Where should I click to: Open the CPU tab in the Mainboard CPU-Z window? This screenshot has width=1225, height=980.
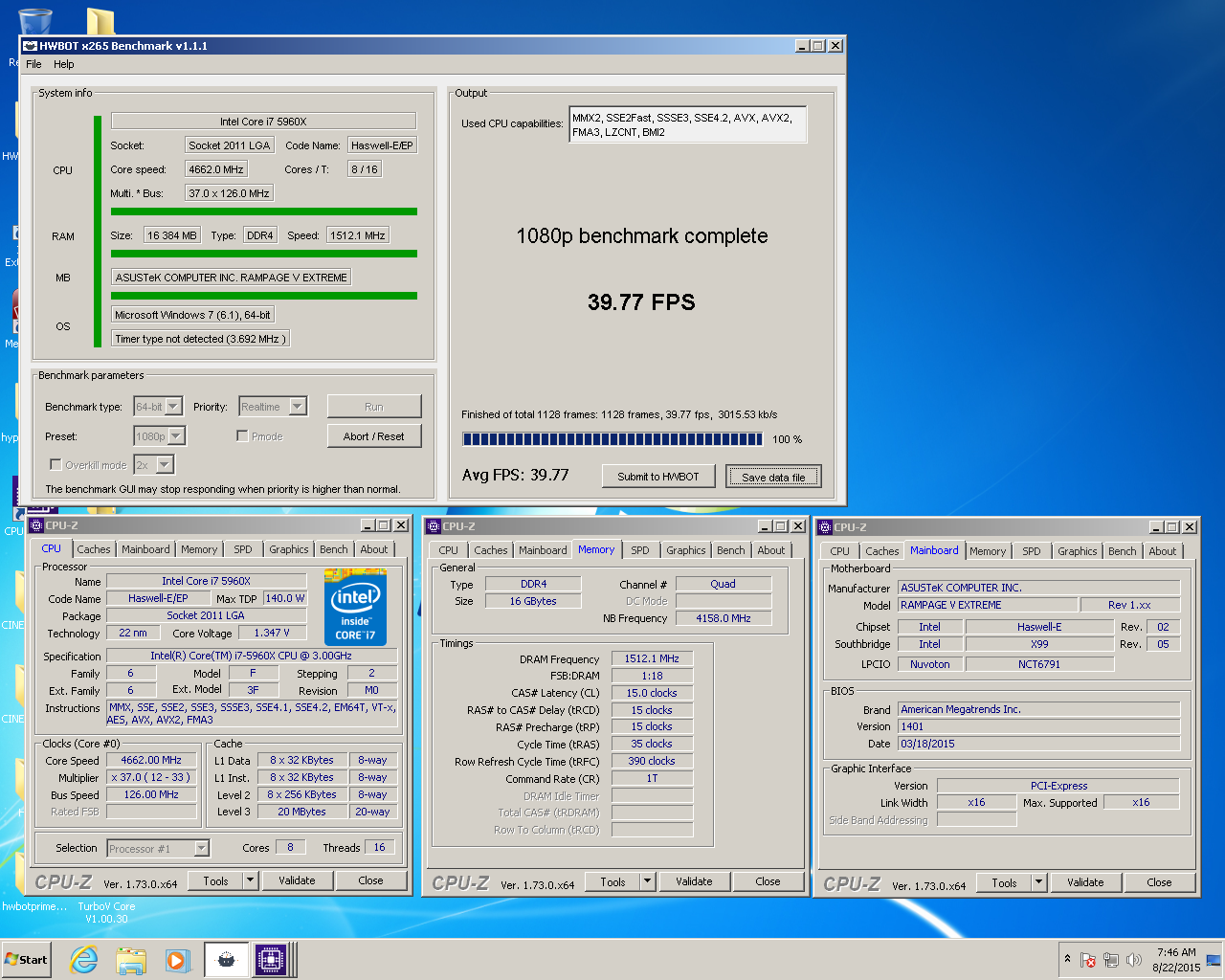pyautogui.click(x=839, y=551)
